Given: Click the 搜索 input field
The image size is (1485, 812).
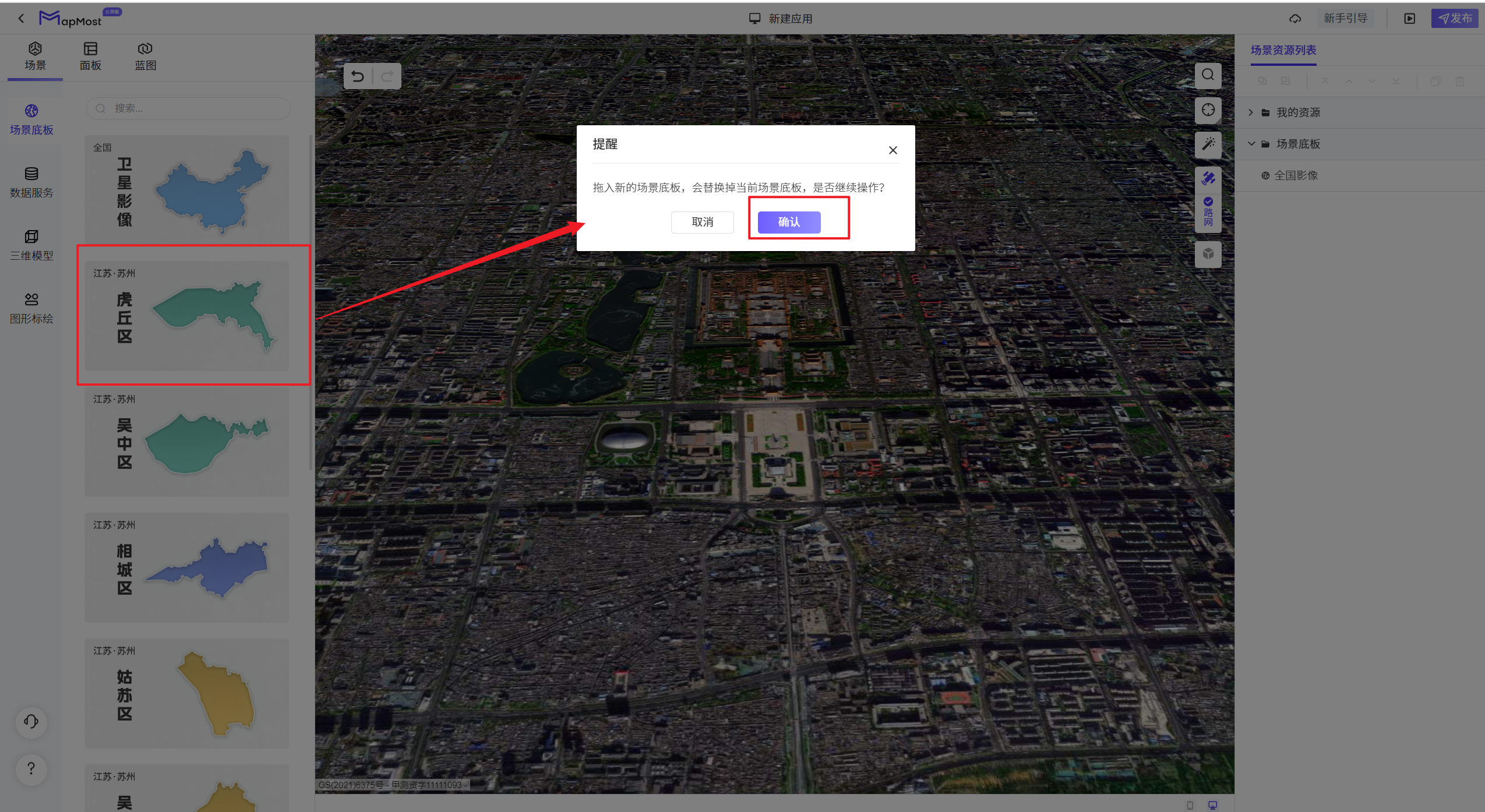Looking at the screenshot, I should pos(188,108).
